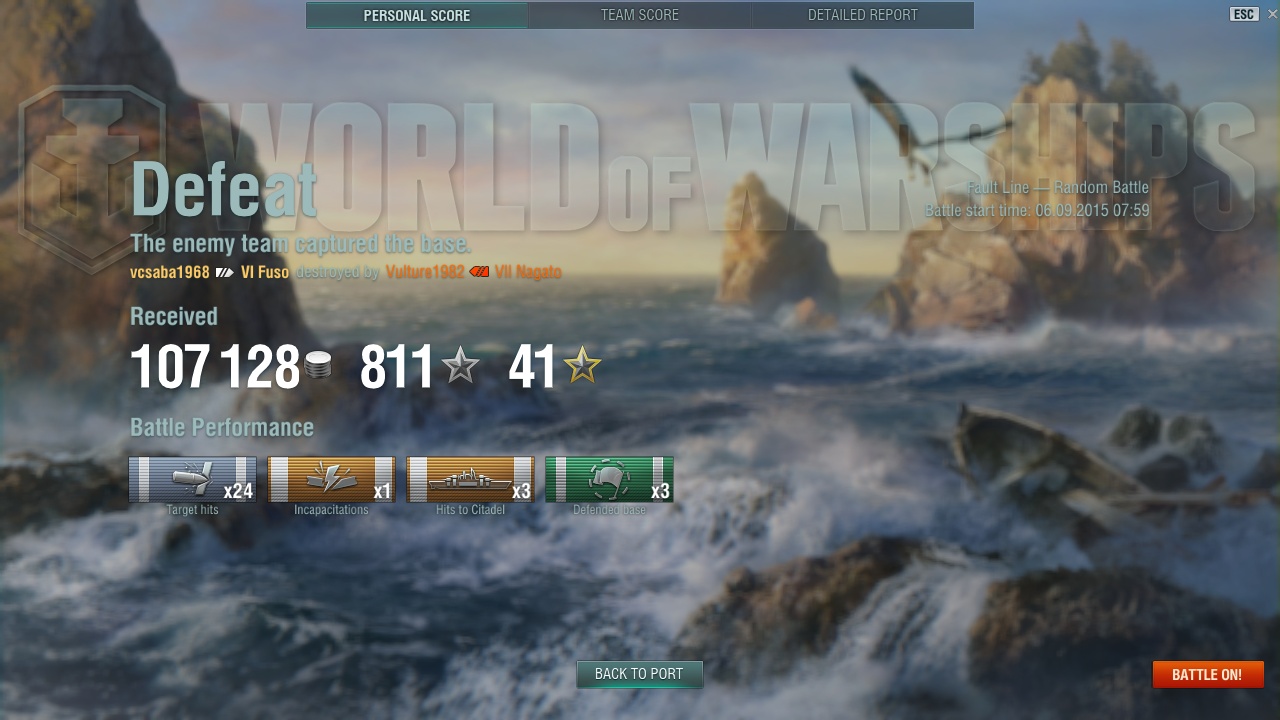Screen dimensions: 1280x720
Task: Click the Received heading
Action: (174, 316)
